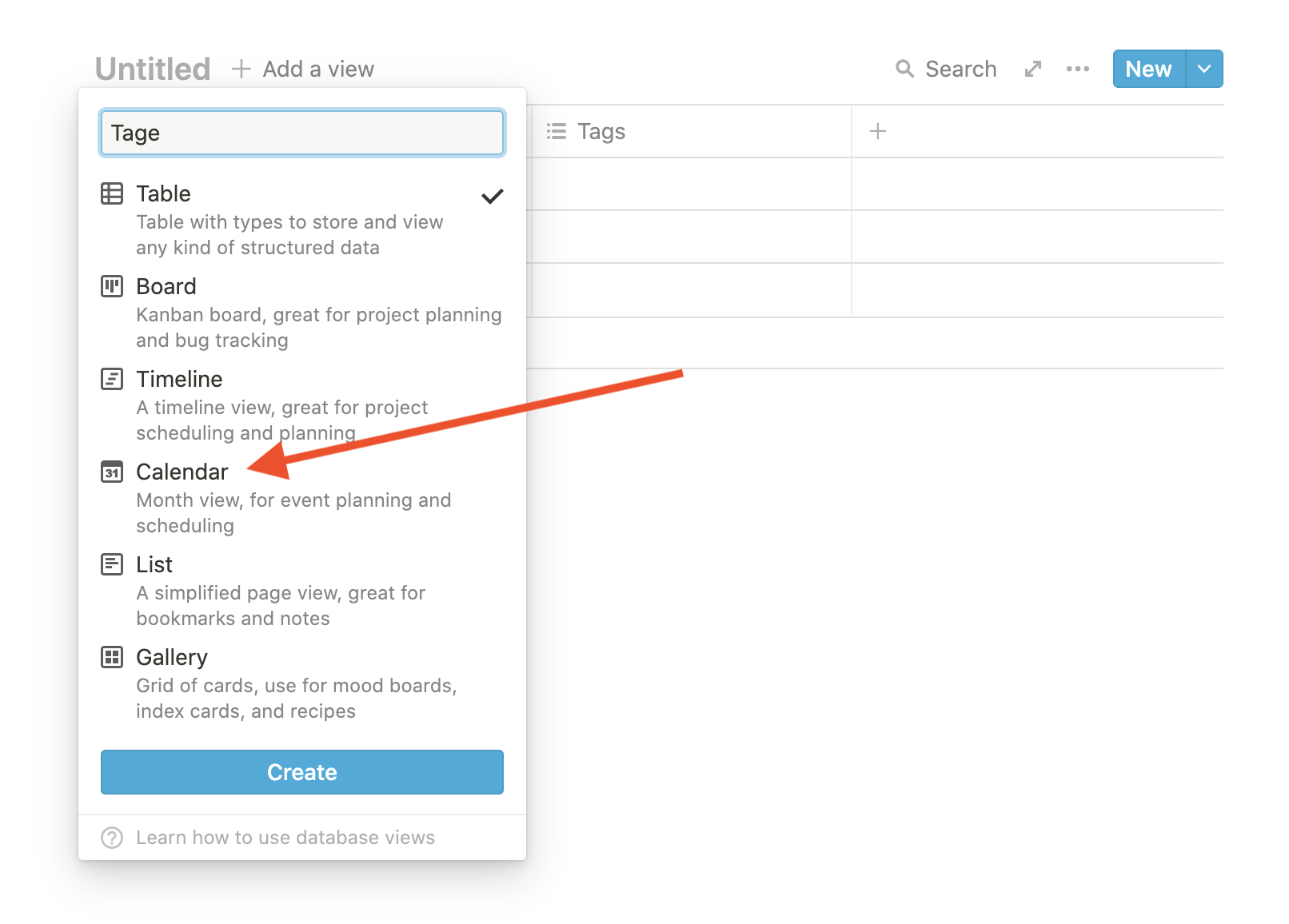
Task: Click the Board kanban icon
Action: pos(112,286)
